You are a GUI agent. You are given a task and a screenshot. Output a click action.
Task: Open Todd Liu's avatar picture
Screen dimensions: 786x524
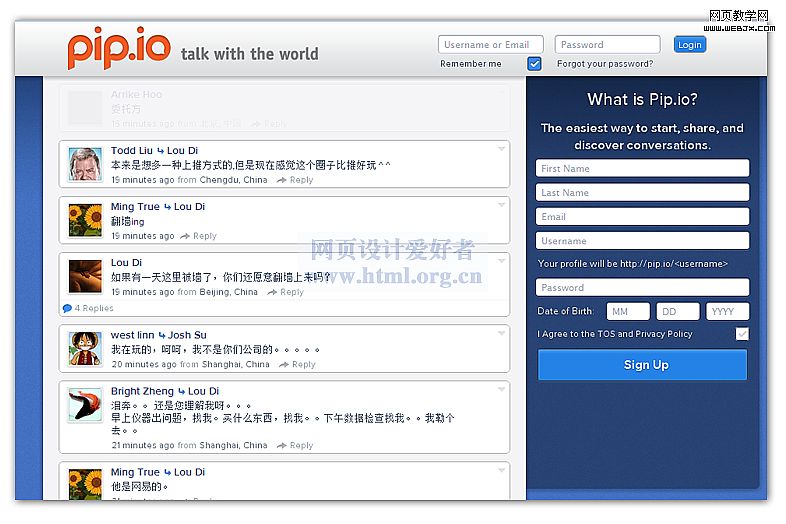coord(85,164)
